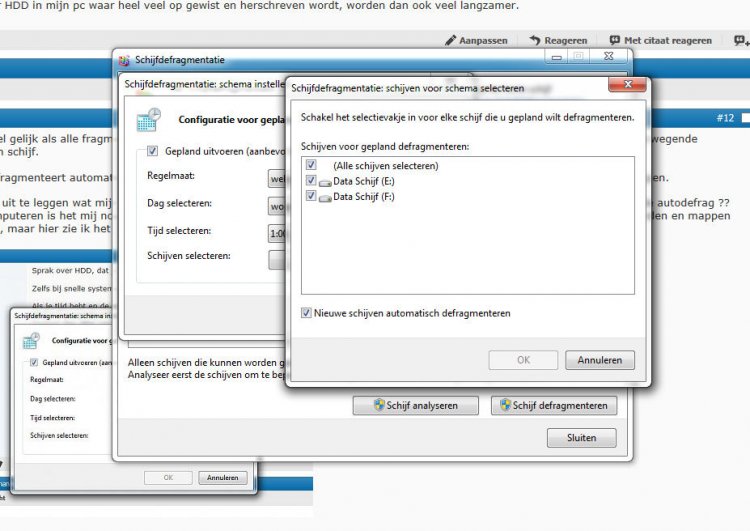Toggle Gepland uitvoeren checkbox in small thumbnail dialog
Image resolution: width=750 pixels, height=531 pixels.
click(x=34, y=362)
